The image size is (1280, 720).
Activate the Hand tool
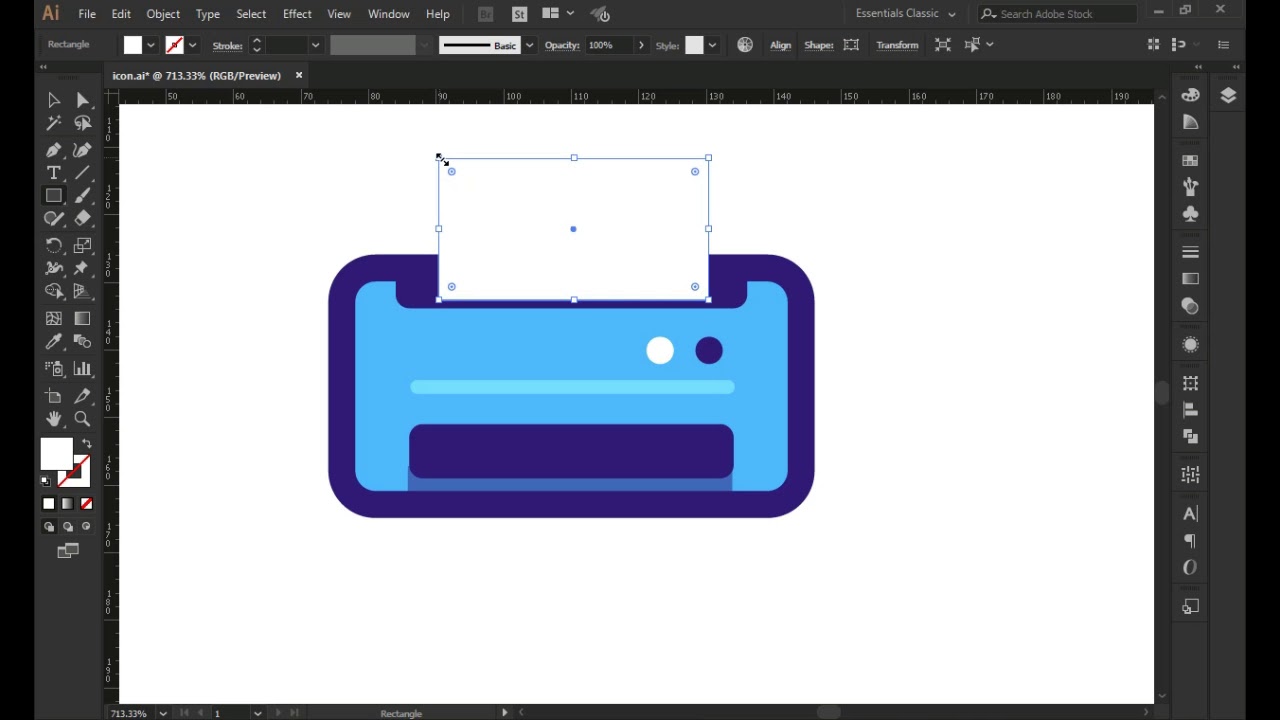(54, 419)
